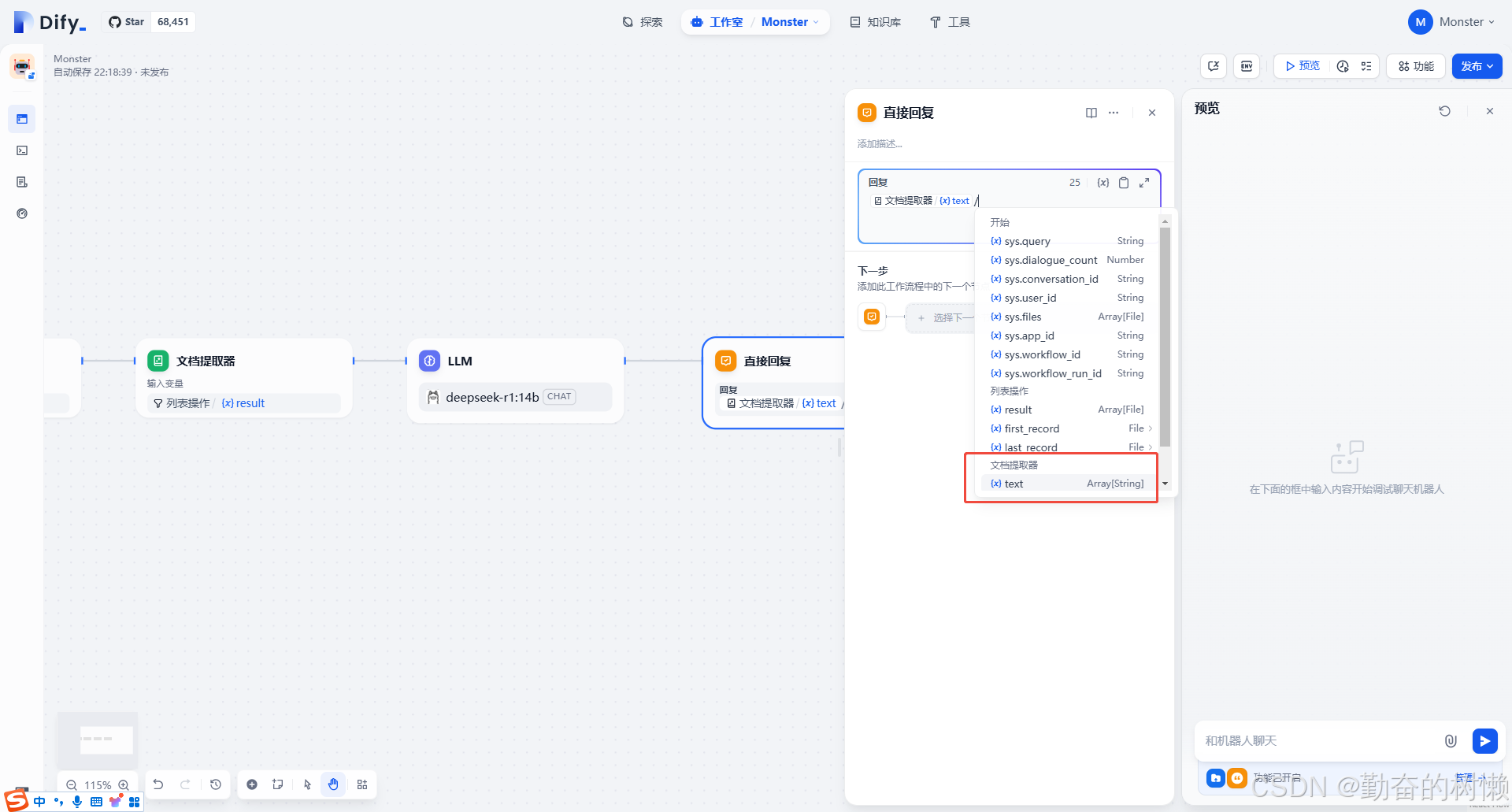The height and width of the screenshot is (812, 1512).
Task: Open the Monster account menu
Action: pos(1451,22)
